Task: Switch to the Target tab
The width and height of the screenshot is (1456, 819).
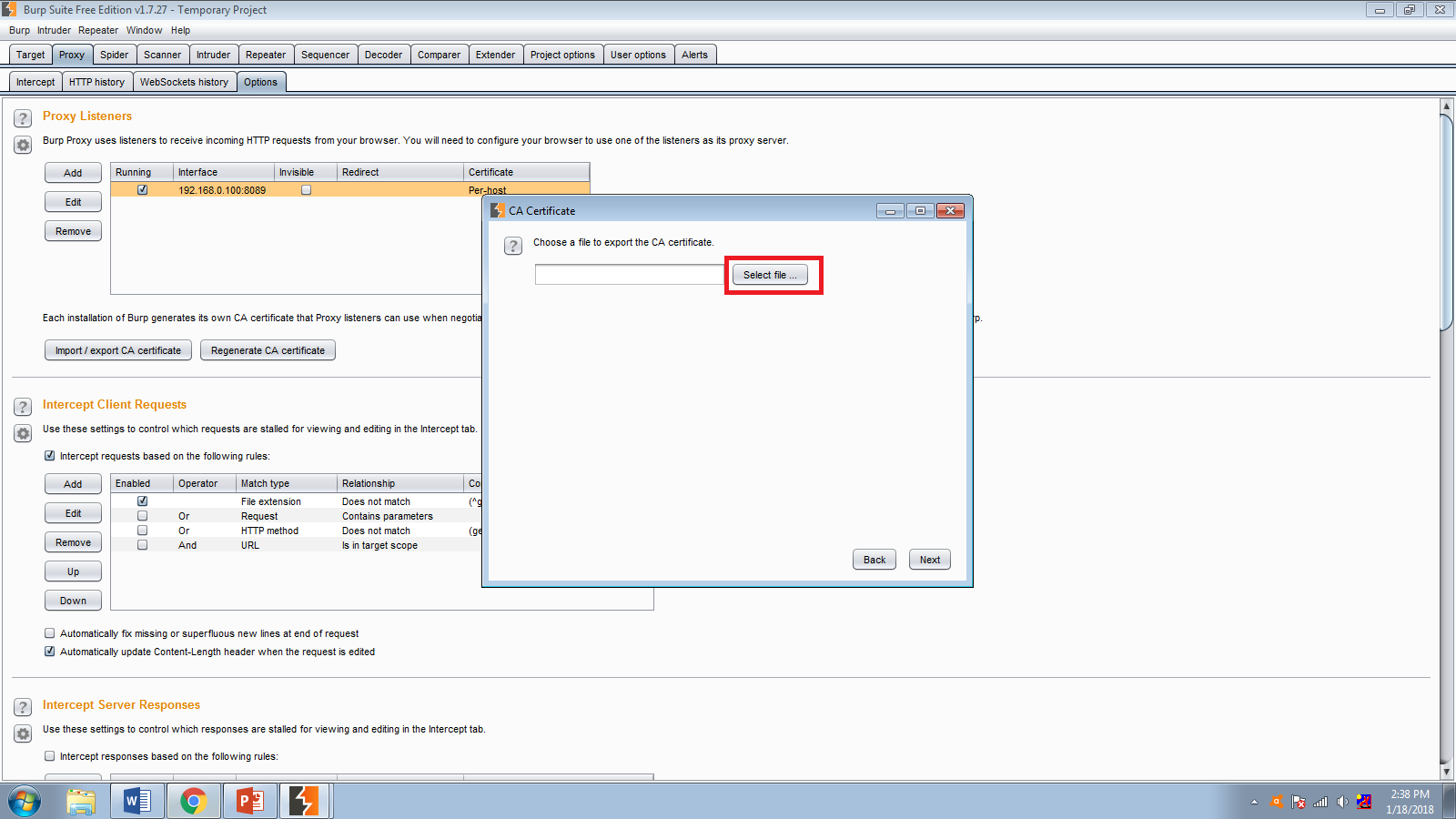Action: coord(30,55)
